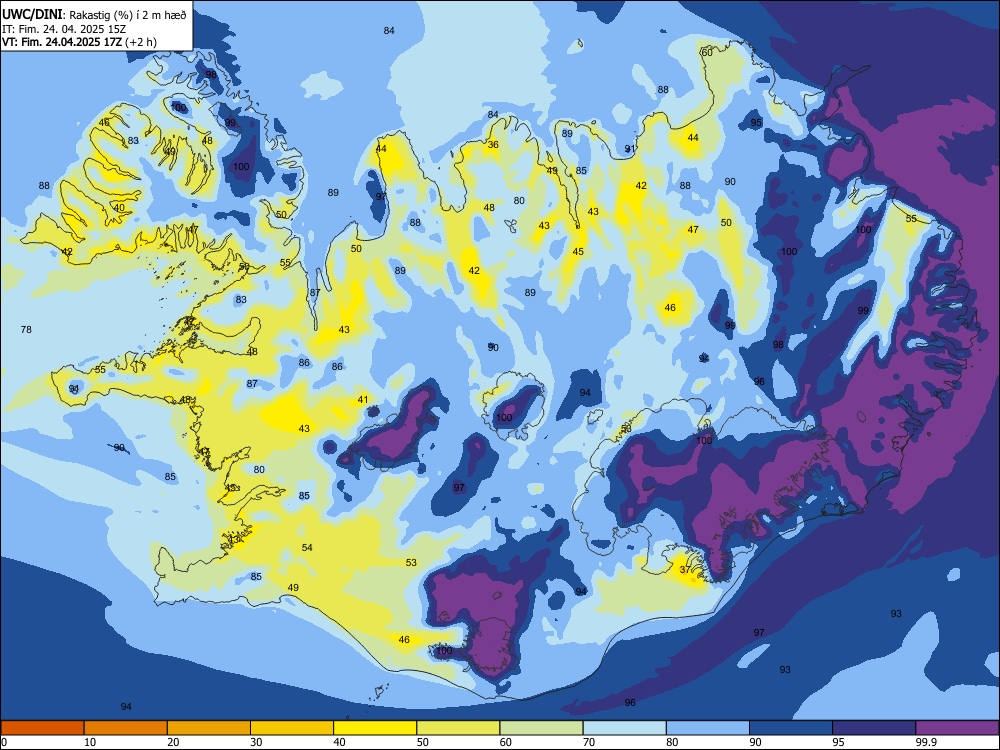
Task: Click the light orange 20-30 legend swatch
Action: tap(209, 728)
